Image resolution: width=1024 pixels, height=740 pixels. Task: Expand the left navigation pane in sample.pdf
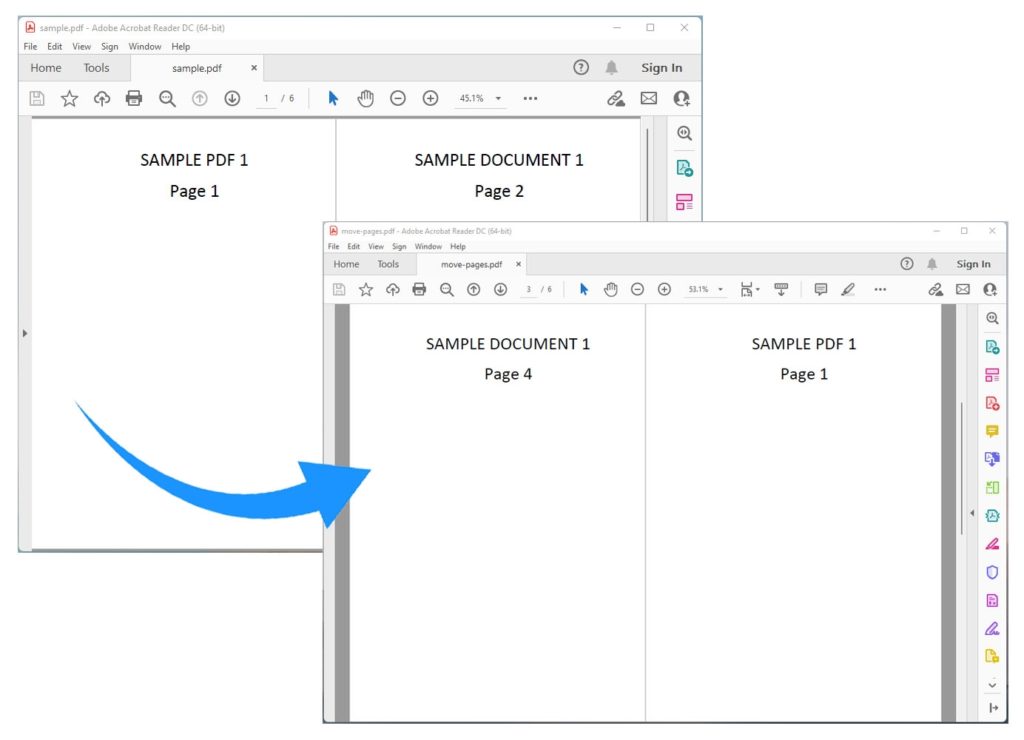coord(25,333)
